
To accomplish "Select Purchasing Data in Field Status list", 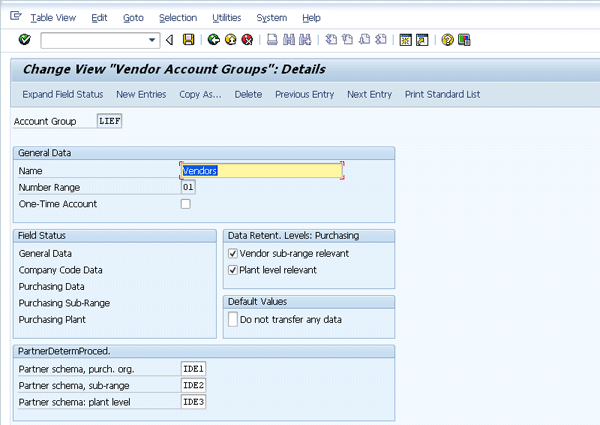I will tap(50, 286).
